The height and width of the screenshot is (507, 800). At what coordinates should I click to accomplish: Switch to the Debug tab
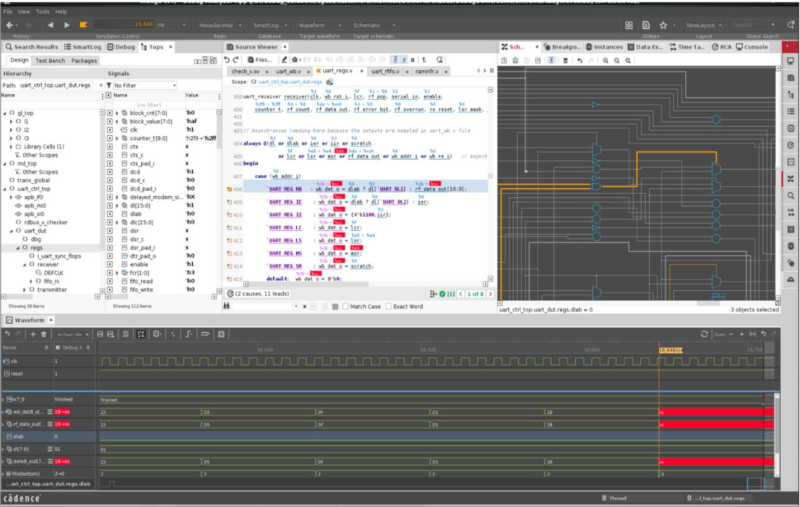121,47
